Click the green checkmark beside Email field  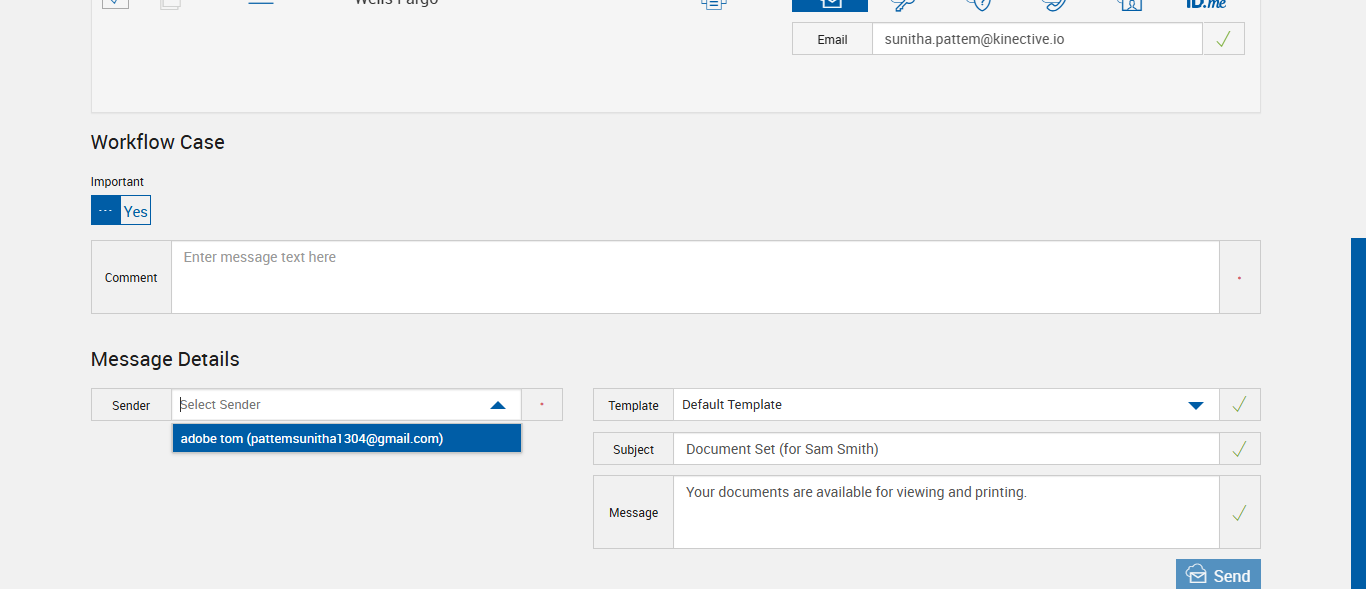1223,39
